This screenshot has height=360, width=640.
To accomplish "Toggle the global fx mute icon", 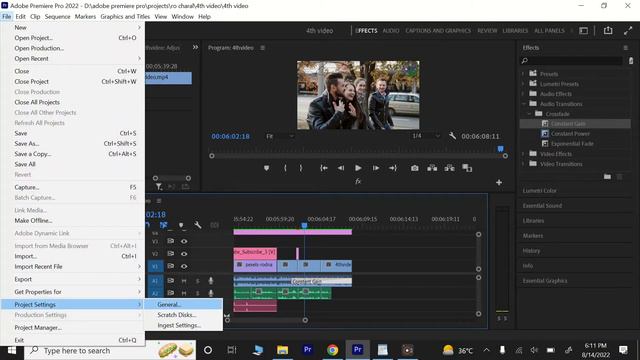I will 358,181.
